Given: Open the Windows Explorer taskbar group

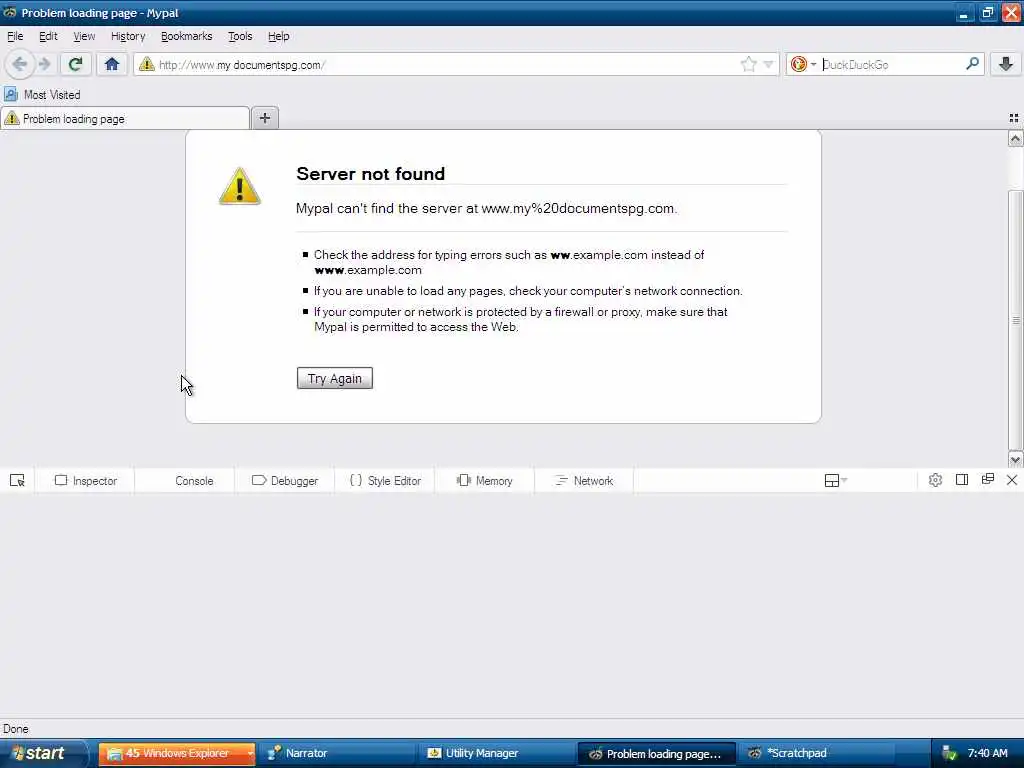Looking at the screenshot, I should coord(176,754).
